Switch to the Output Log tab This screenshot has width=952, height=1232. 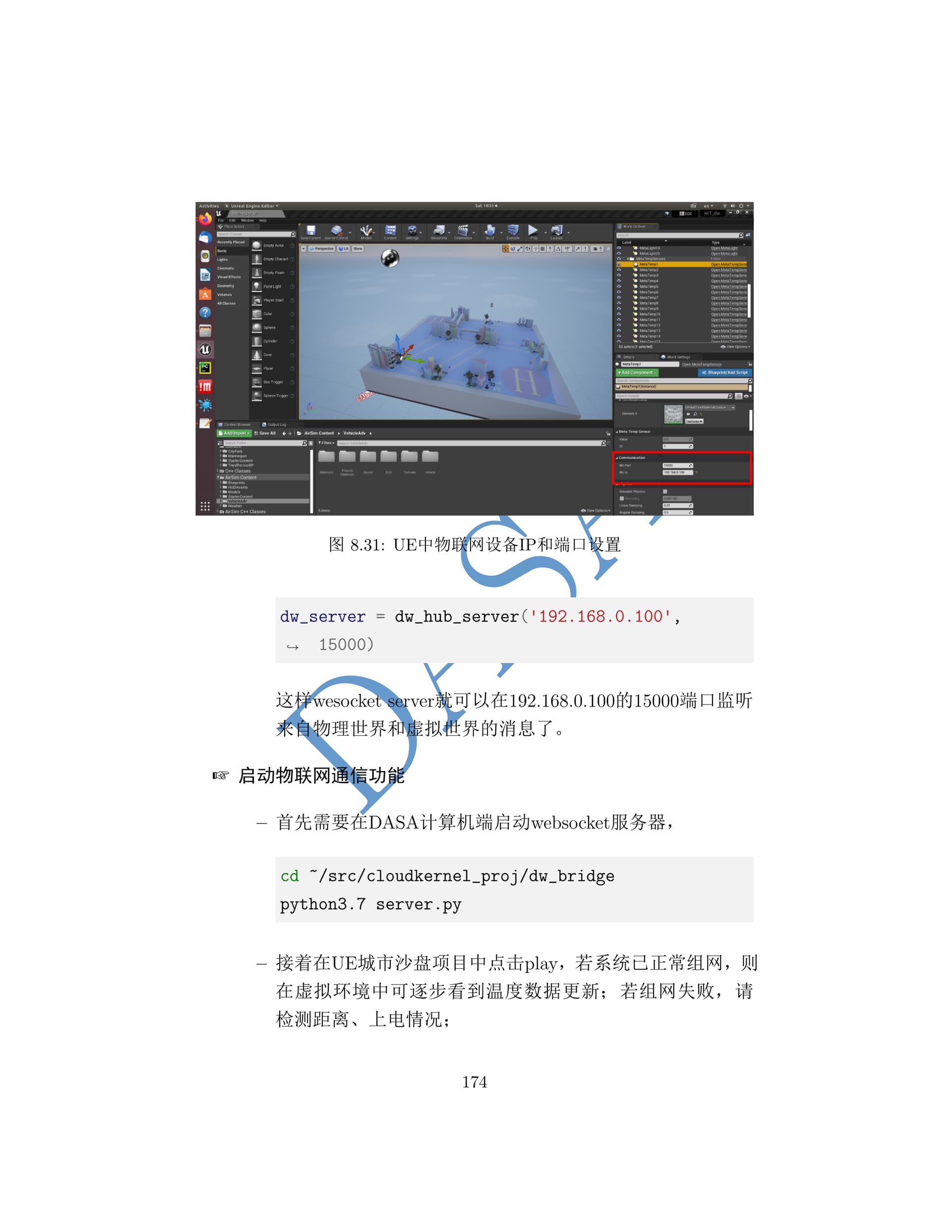pyautogui.click(x=275, y=424)
